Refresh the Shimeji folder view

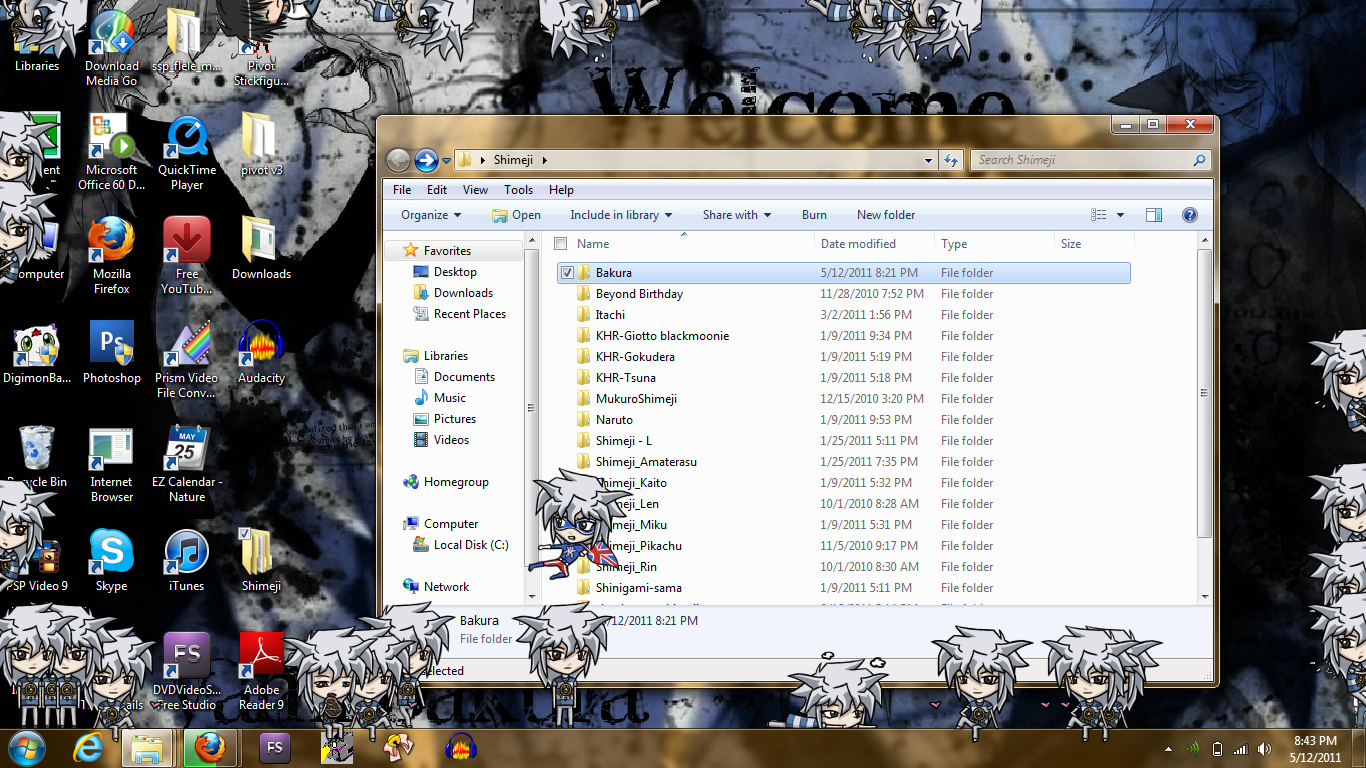tap(950, 159)
